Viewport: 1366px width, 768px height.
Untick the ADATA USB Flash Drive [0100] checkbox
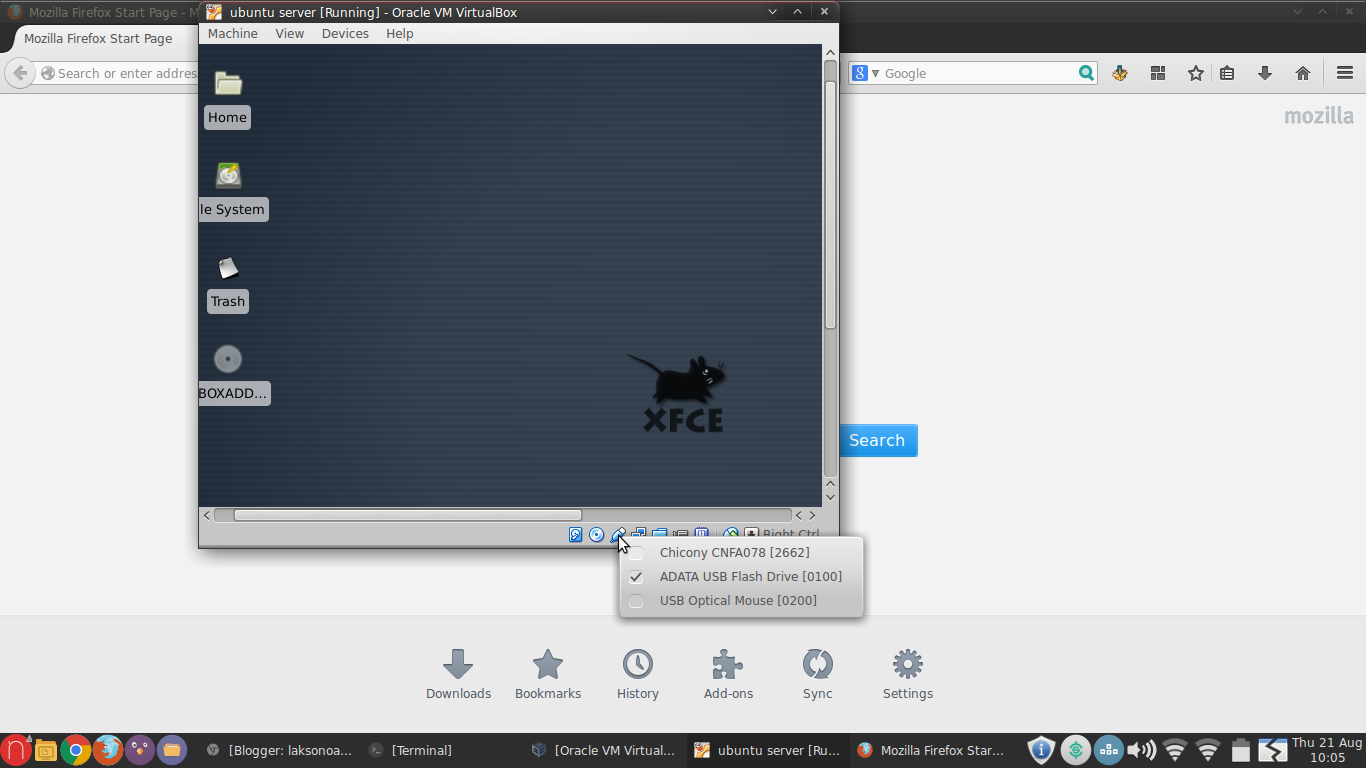[636, 577]
